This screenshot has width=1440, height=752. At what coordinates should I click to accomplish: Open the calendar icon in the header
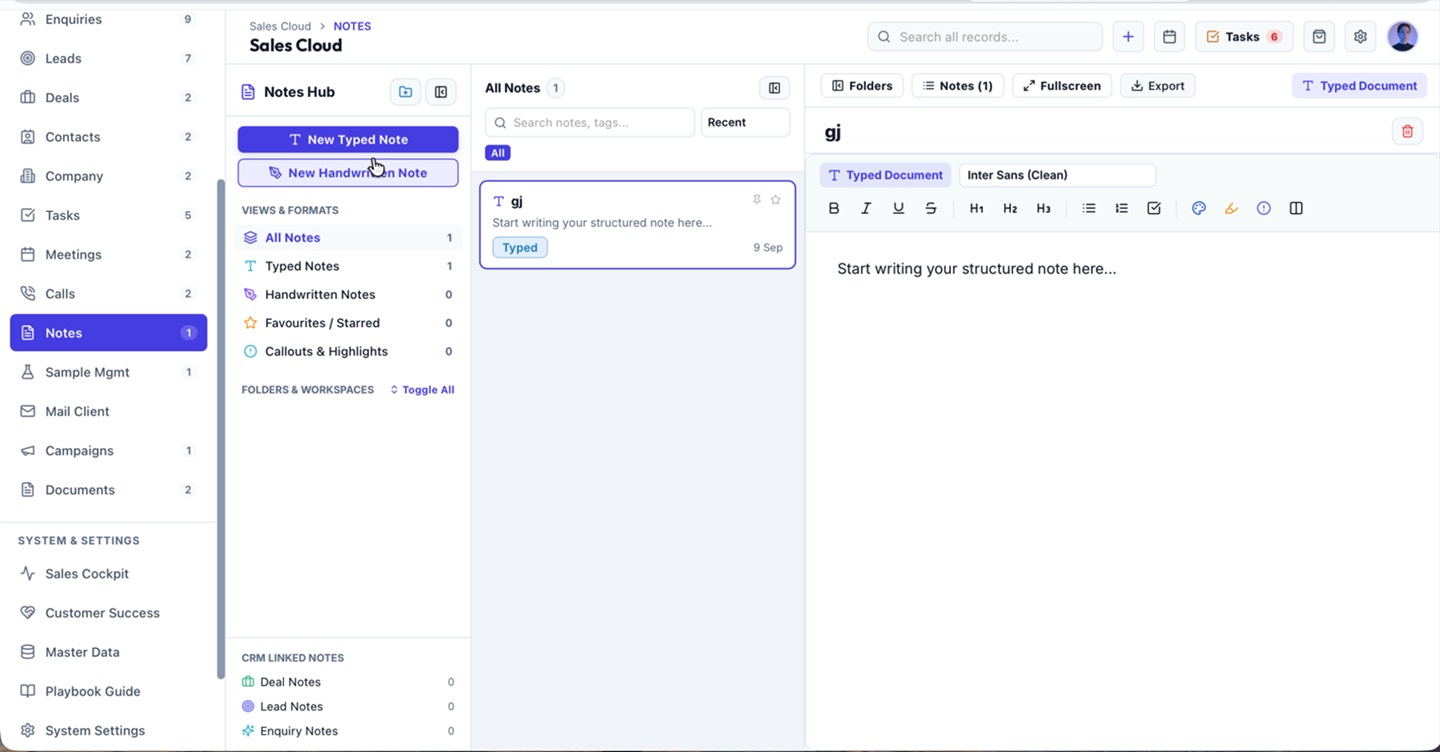1169,37
